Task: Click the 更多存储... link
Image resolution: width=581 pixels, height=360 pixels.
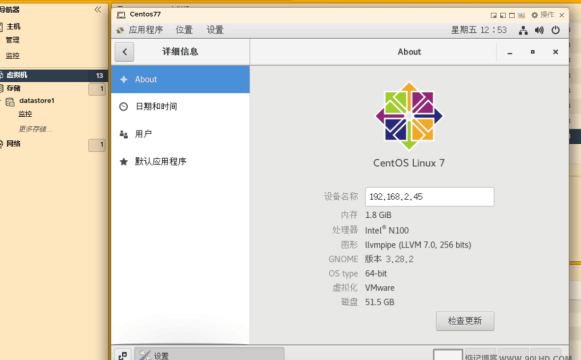Action: point(35,129)
